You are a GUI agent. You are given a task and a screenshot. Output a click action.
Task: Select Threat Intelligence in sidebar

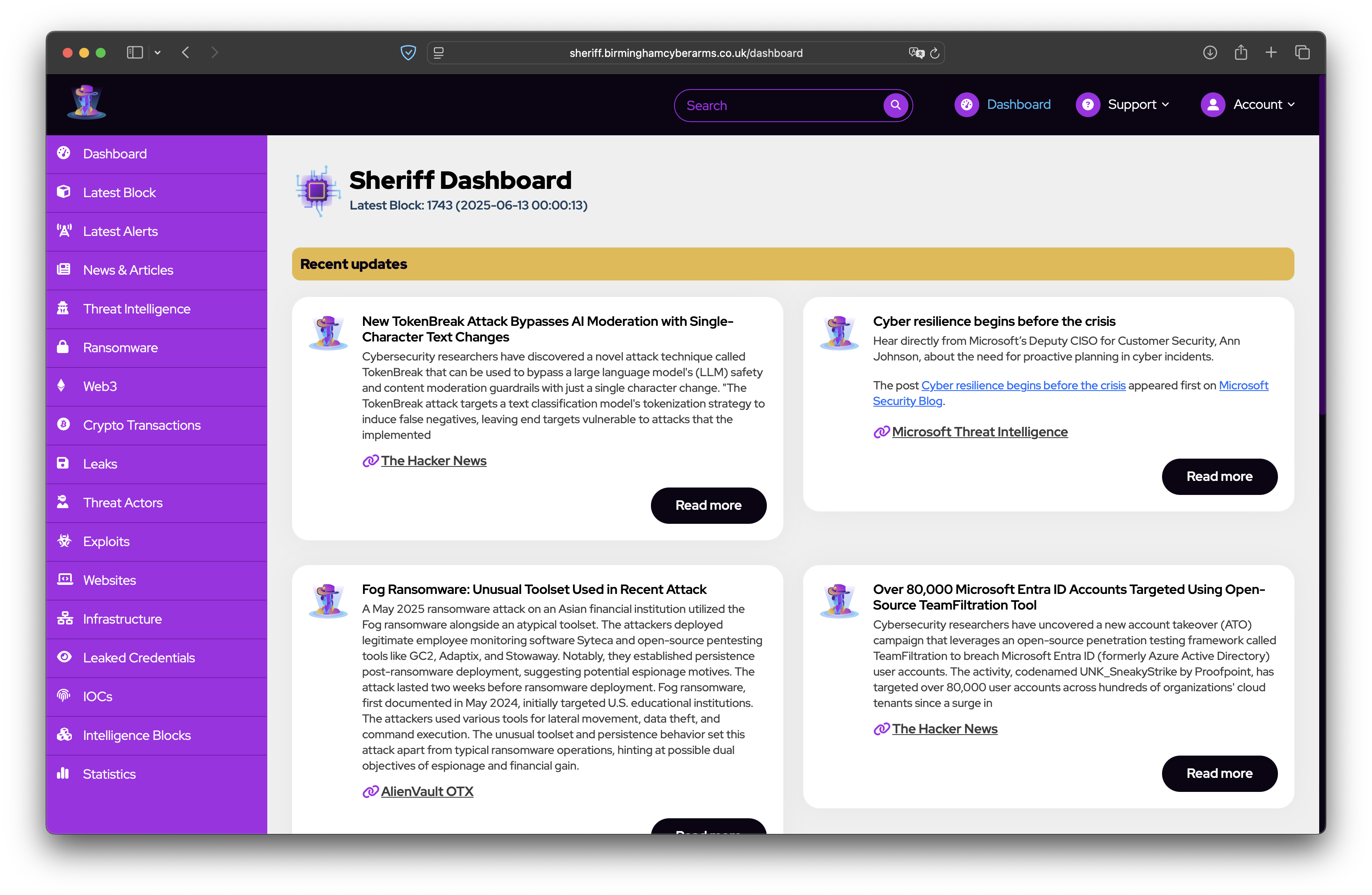point(137,309)
